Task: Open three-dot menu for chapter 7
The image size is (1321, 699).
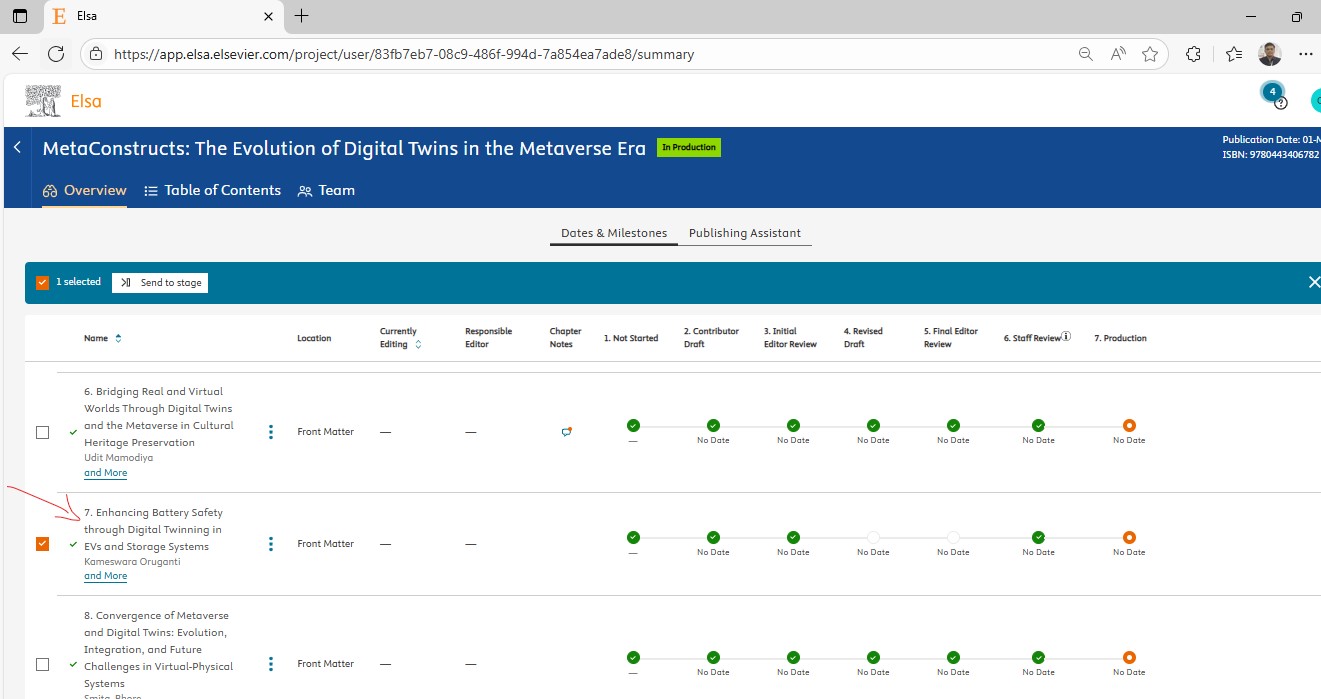Action: coord(271,544)
